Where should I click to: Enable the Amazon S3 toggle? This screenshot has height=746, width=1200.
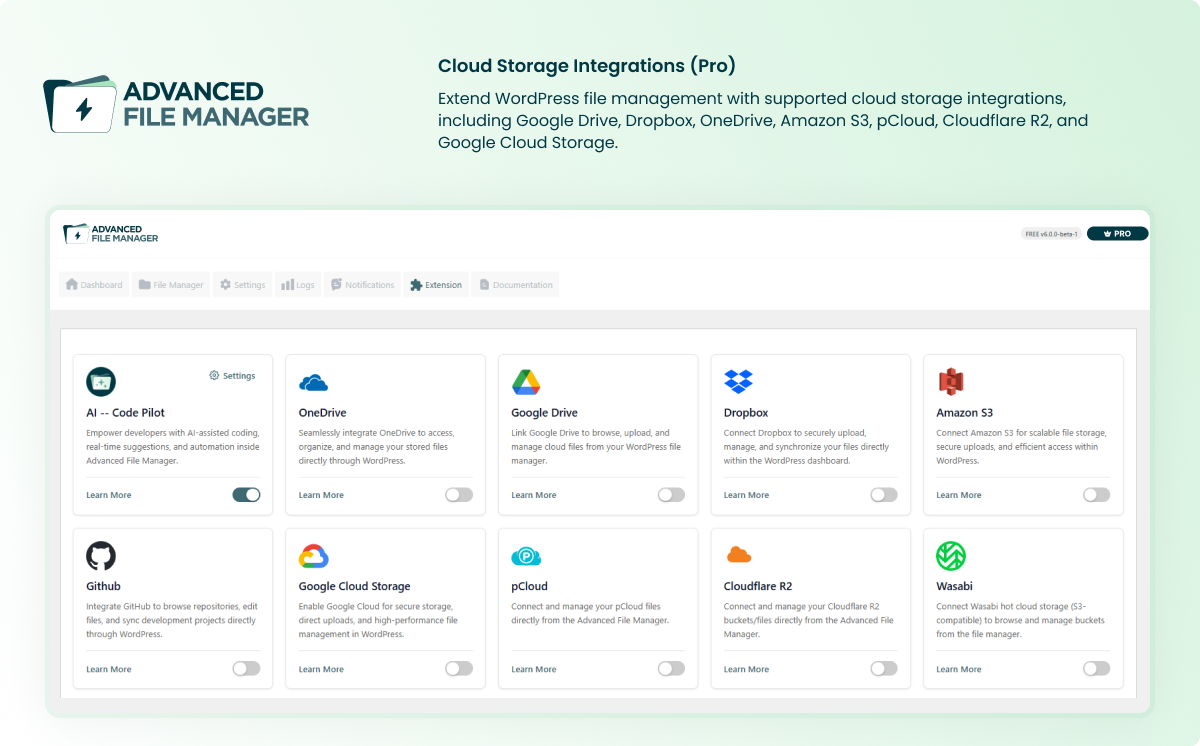tap(1096, 494)
